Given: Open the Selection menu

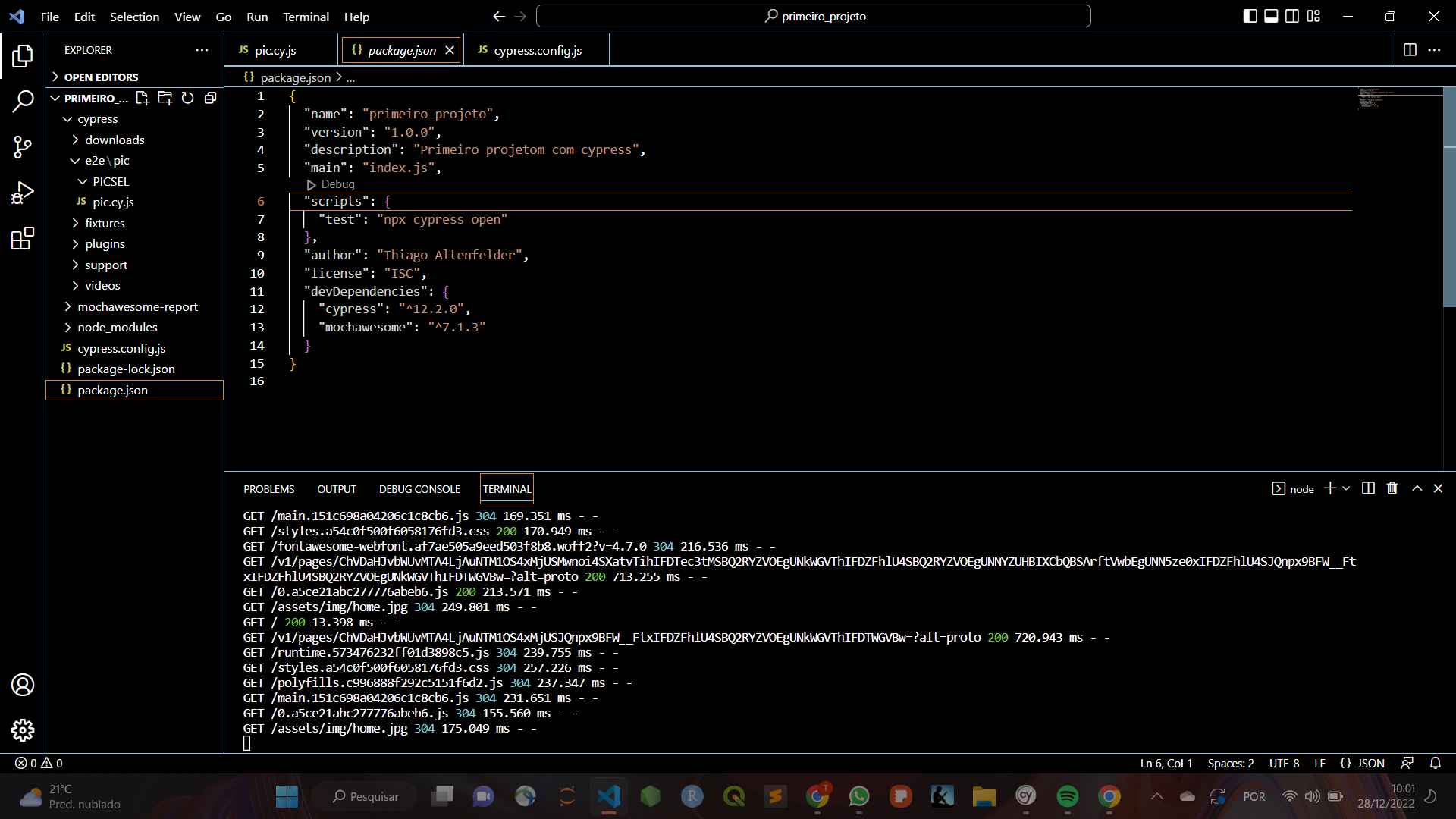Looking at the screenshot, I should [134, 17].
